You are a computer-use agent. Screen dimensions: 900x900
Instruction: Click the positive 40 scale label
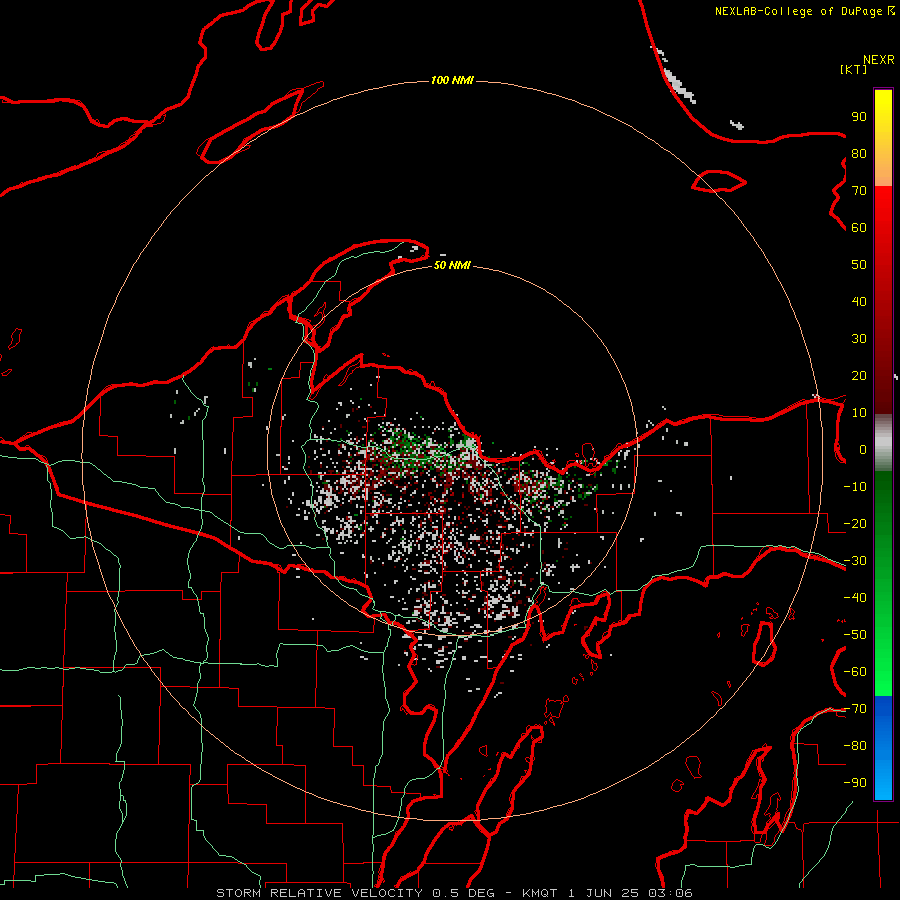(x=859, y=301)
